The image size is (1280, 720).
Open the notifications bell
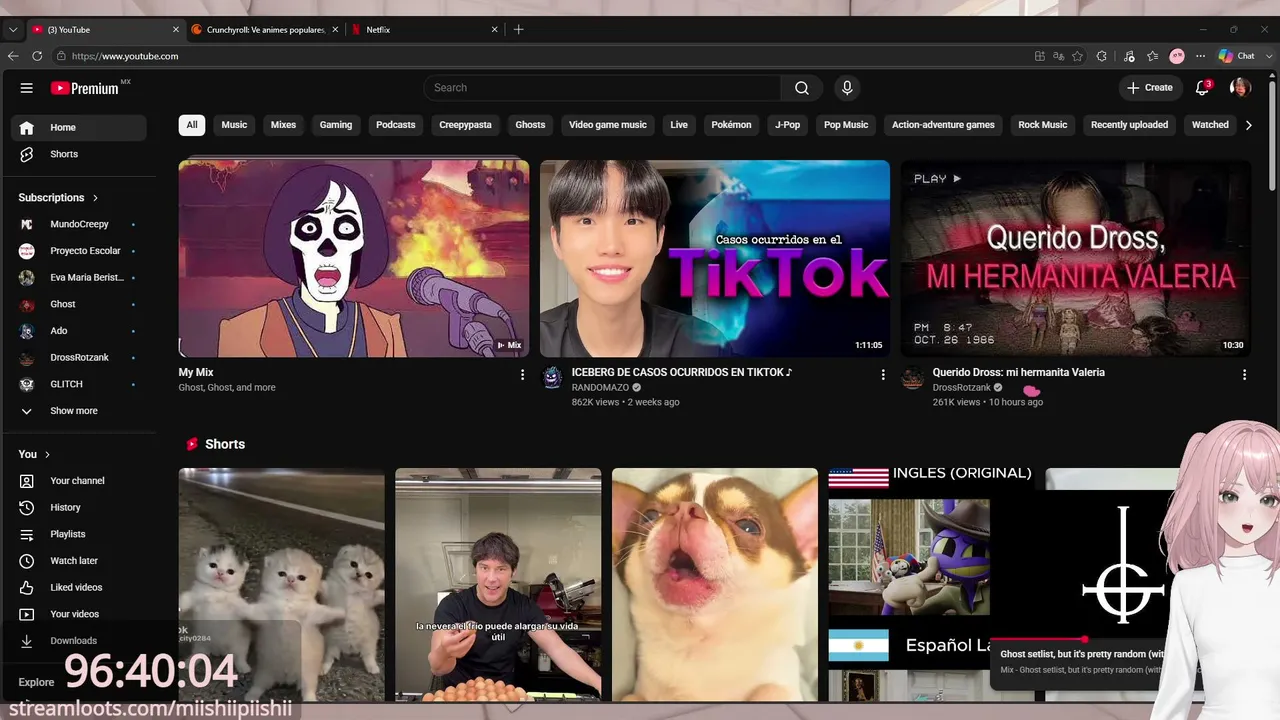tap(1203, 88)
